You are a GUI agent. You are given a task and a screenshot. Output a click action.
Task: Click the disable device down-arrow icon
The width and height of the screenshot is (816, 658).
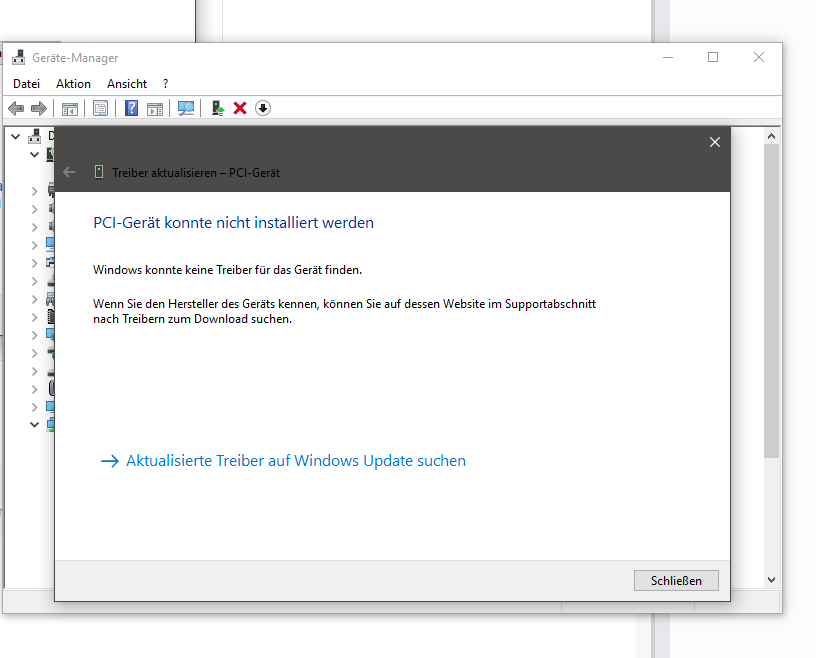pyautogui.click(x=263, y=108)
